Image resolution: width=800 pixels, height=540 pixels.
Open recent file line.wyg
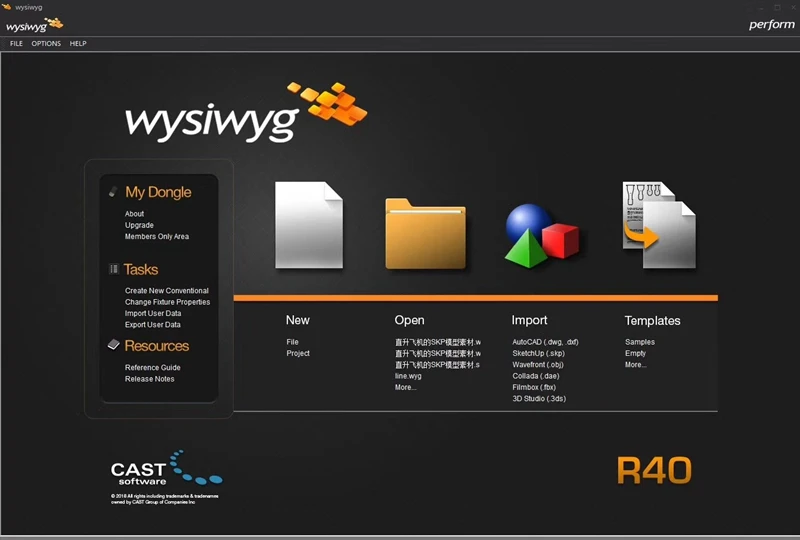408,376
